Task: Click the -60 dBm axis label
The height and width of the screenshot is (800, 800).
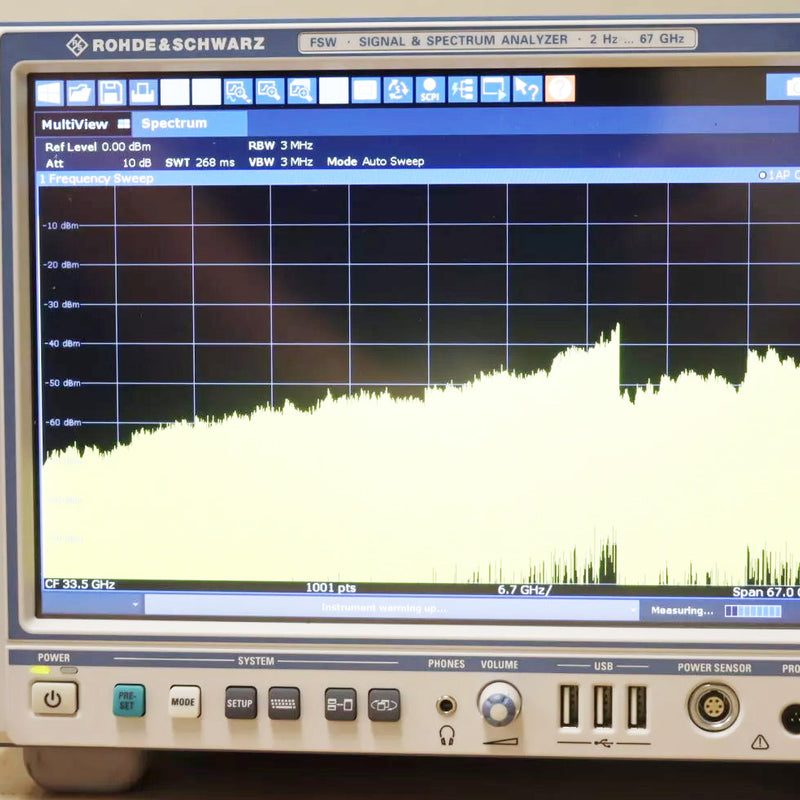Action: coord(63,422)
